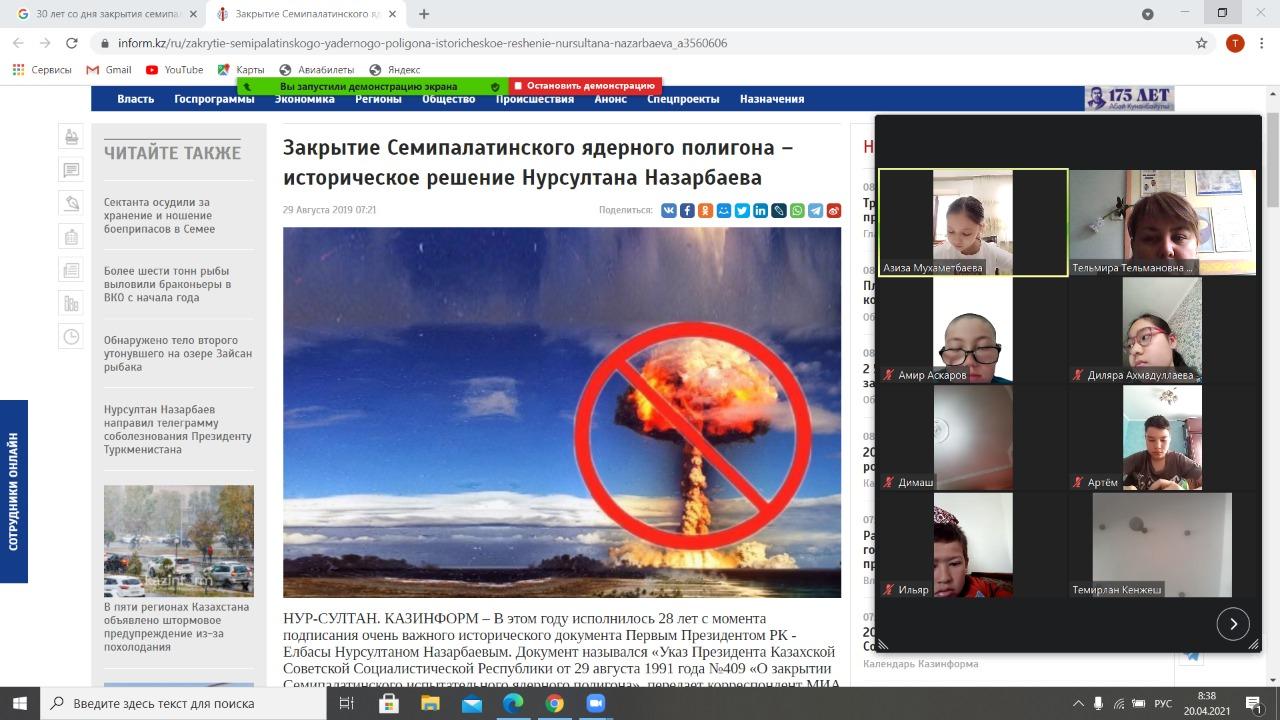
Task: Click the clock icon in left sidebar
Action: 71,337
